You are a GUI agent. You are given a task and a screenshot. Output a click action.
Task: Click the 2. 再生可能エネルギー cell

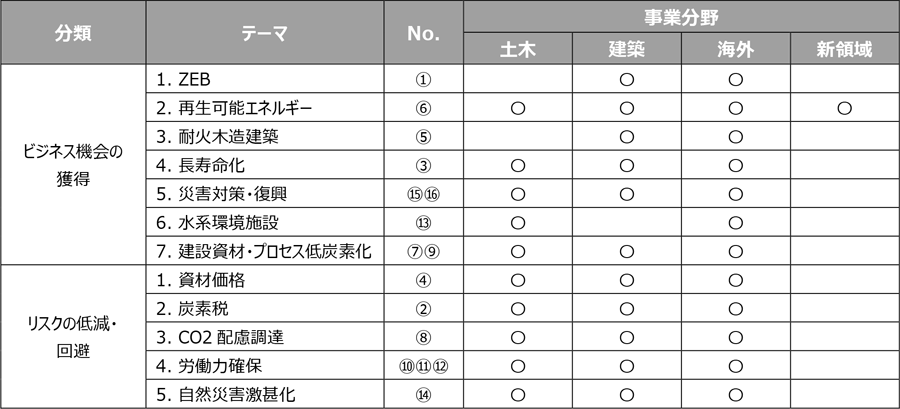tap(265, 108)
